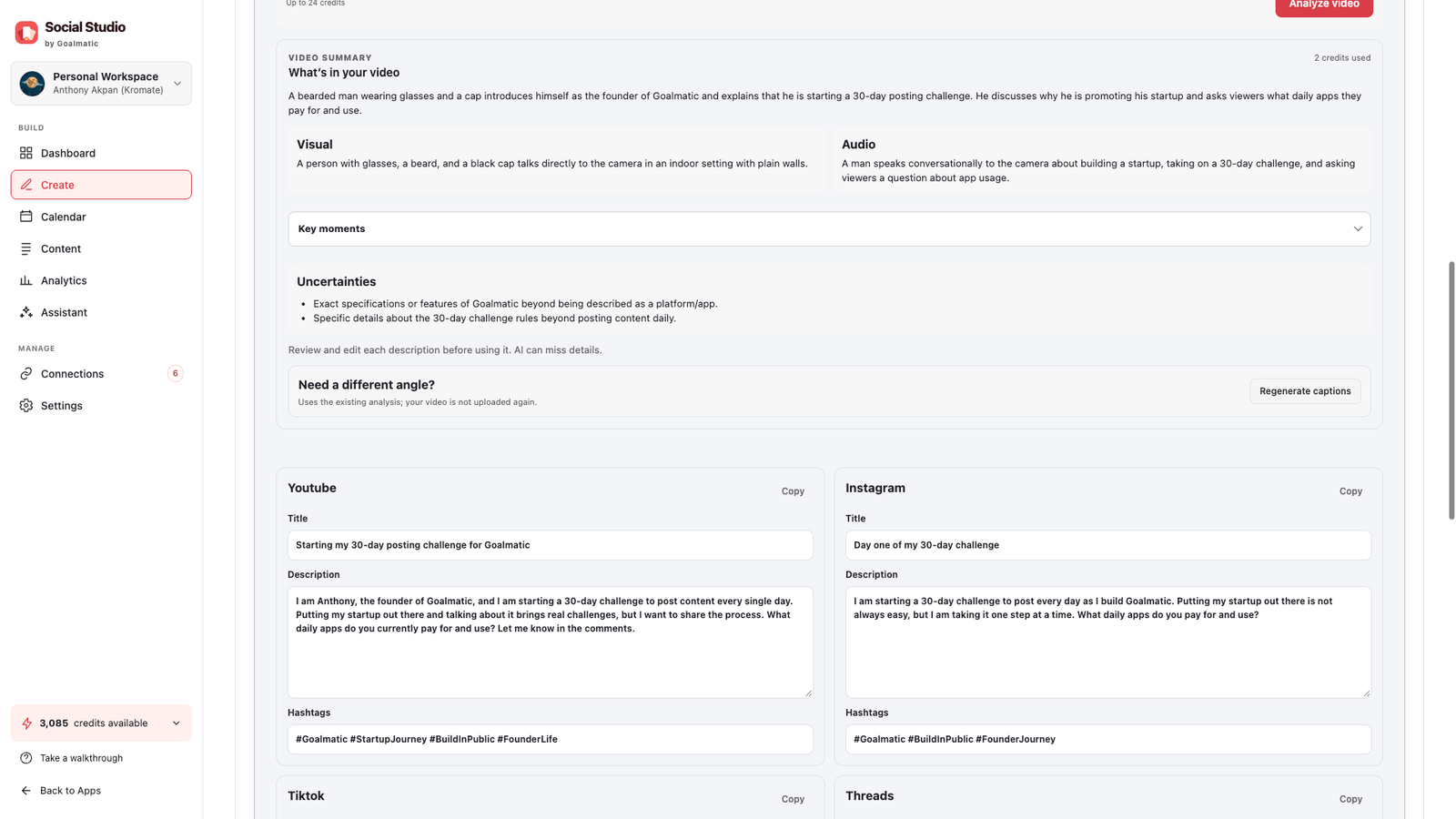Screen dimensions: 1456x819
Task: Expand the credits available panel
Action: pyautogui.click(x=101, y=723)
